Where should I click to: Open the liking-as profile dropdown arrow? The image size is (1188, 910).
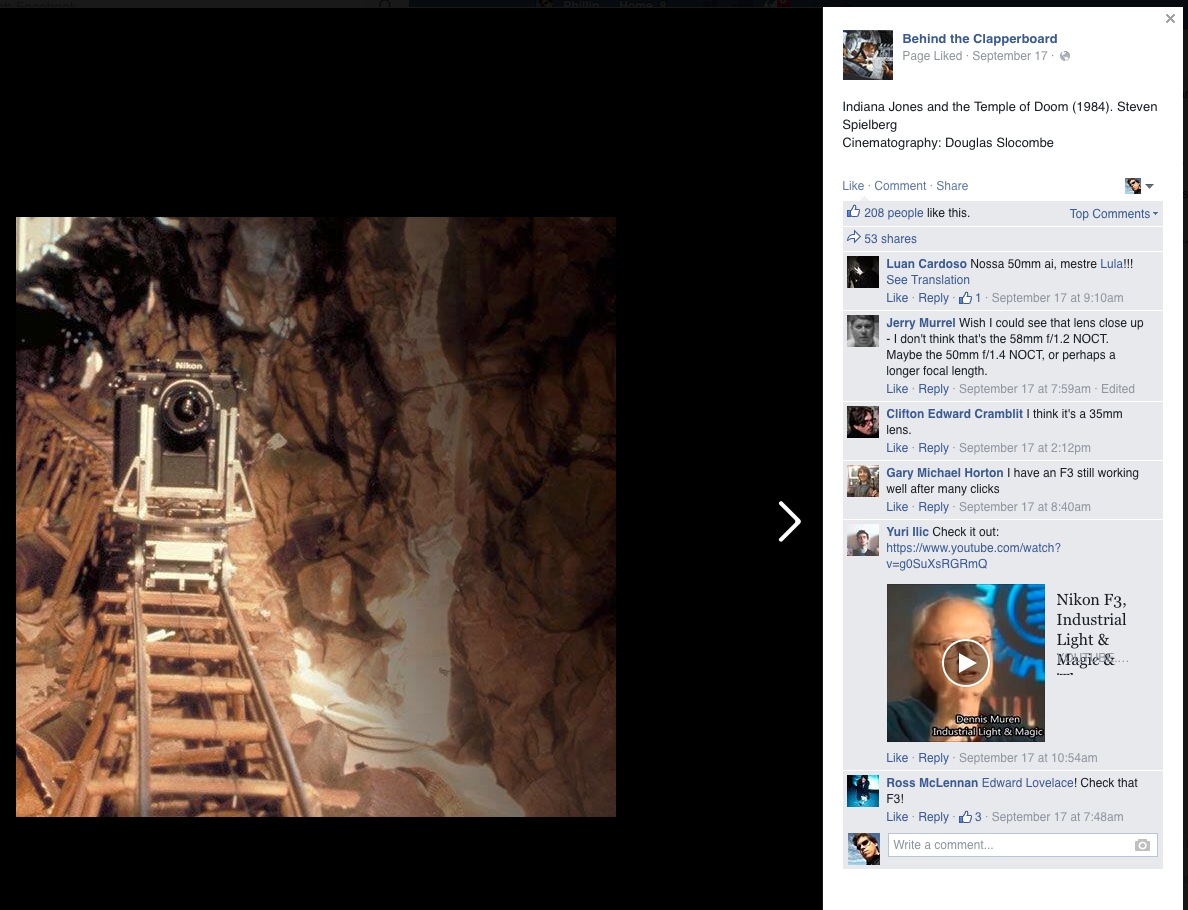pos(1149,186)
